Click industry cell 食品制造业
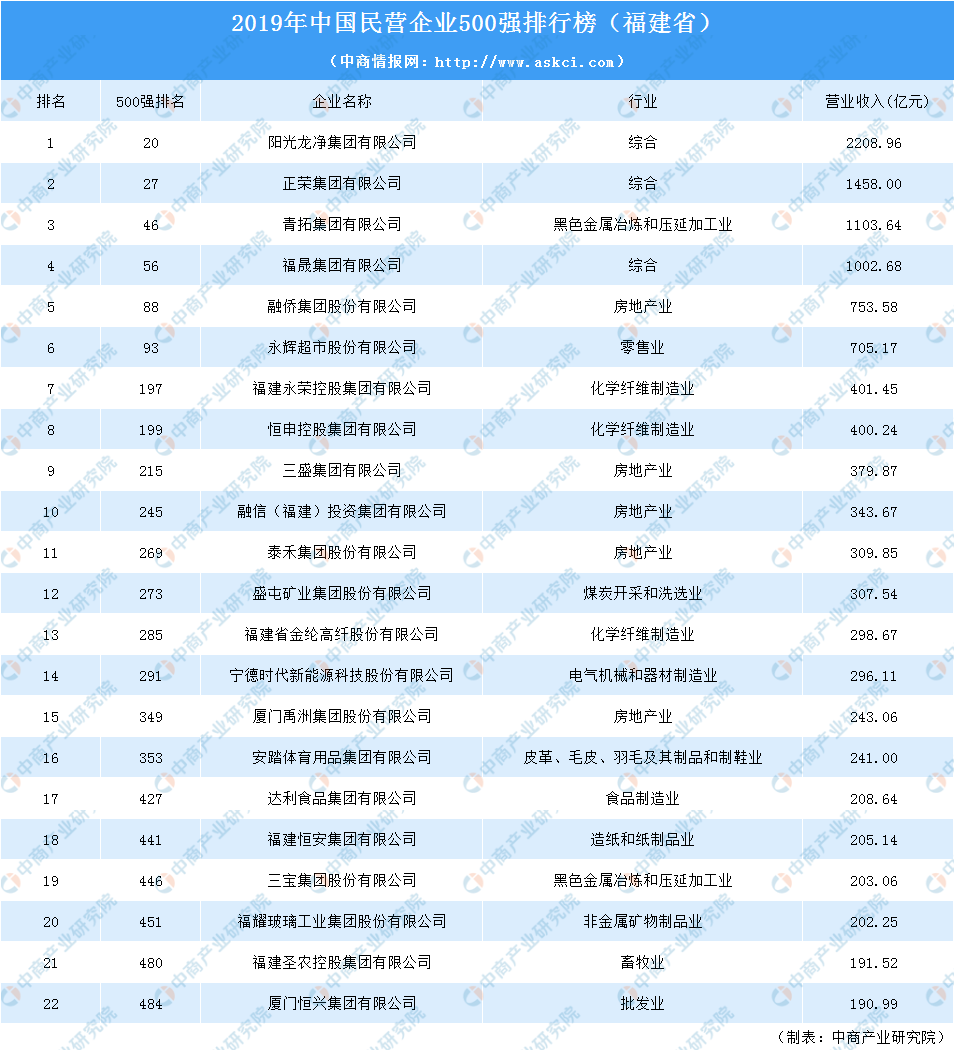 [643, 799]
